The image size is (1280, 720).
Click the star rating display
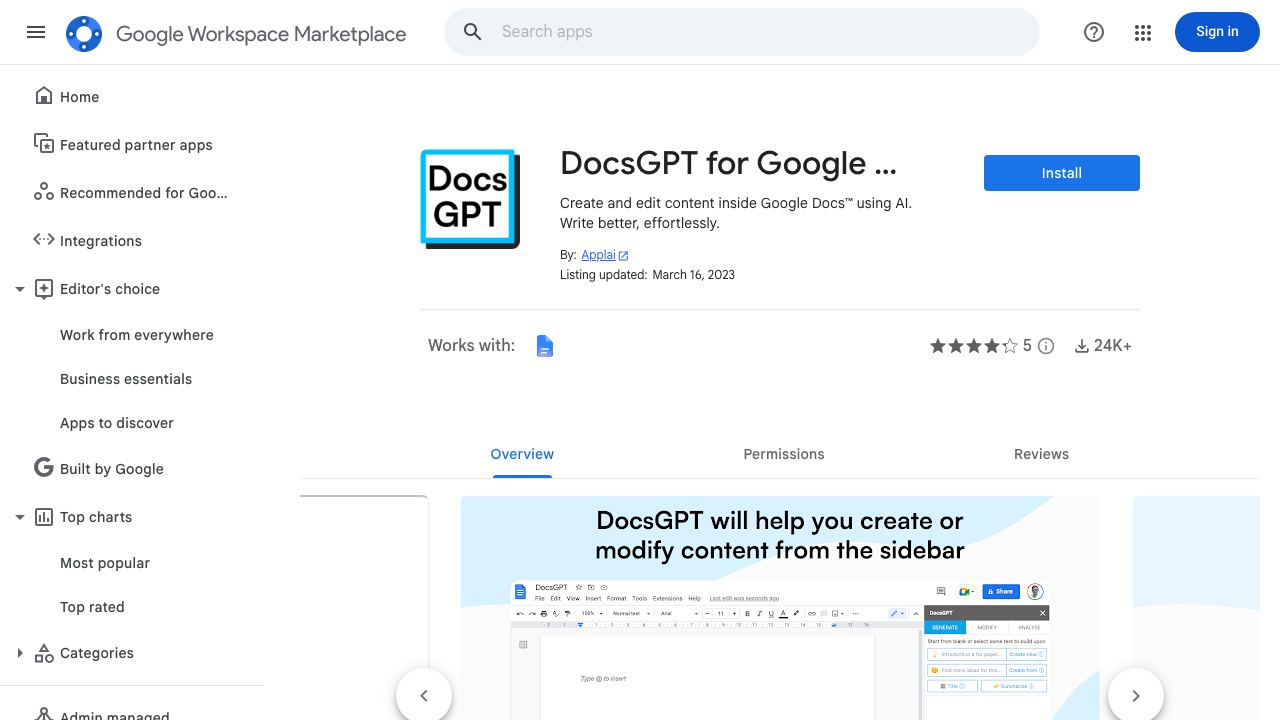[x=974, y=346]
